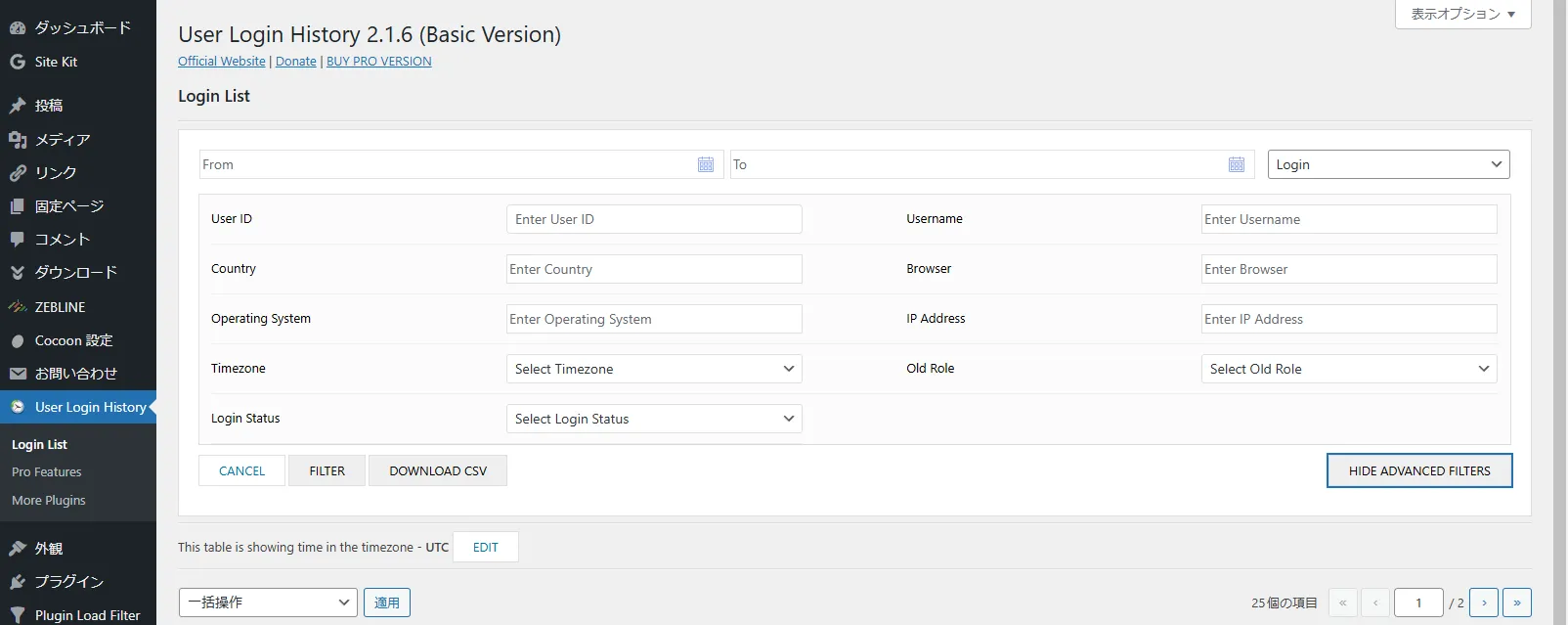Open More Plugins submenu item
Screen dimensions: 1568x625
pyautogui.click(x=49, y=500)
